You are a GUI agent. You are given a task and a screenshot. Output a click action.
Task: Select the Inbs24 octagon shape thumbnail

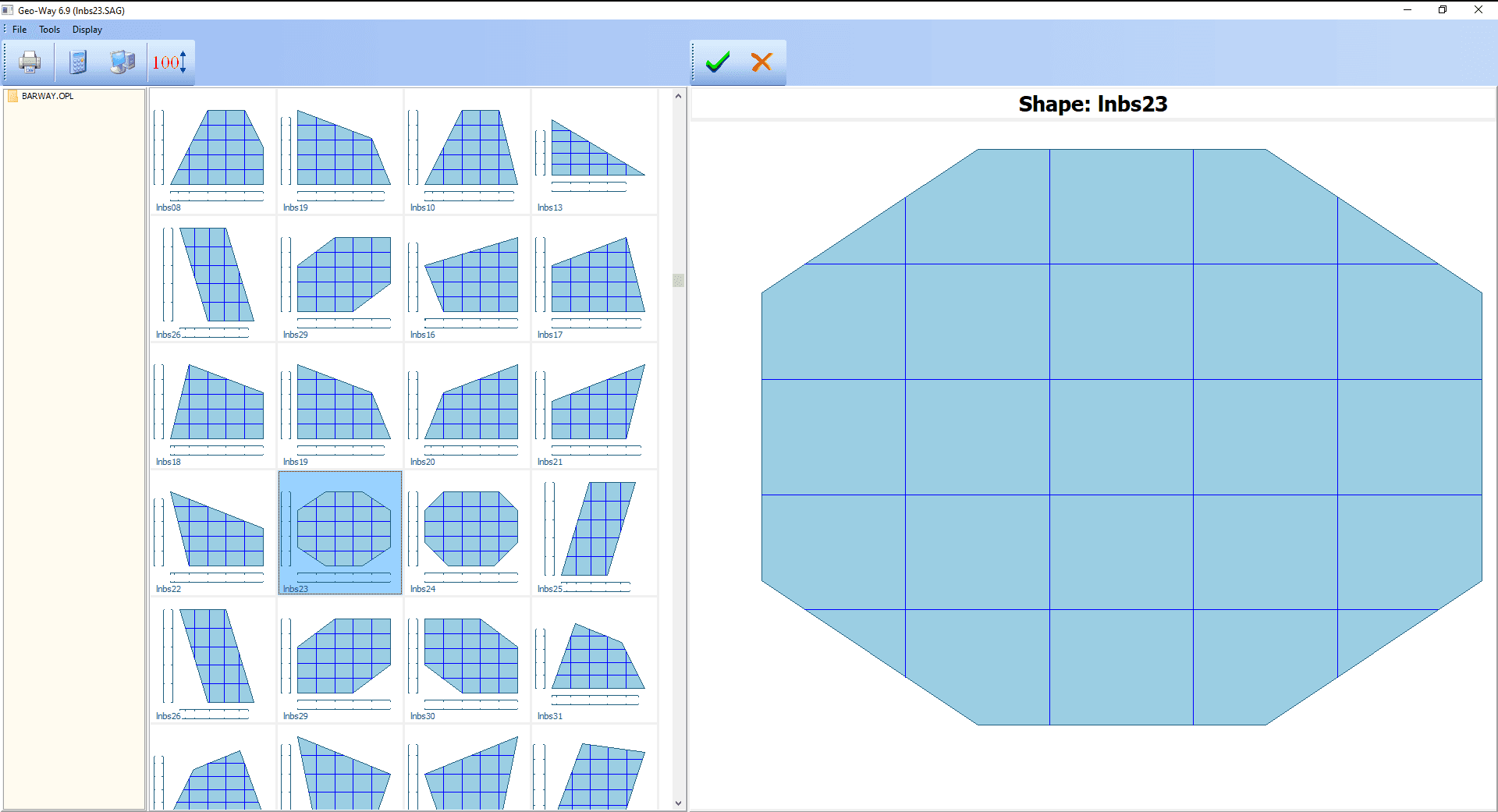pyautogui.click(x=467, y=533)
